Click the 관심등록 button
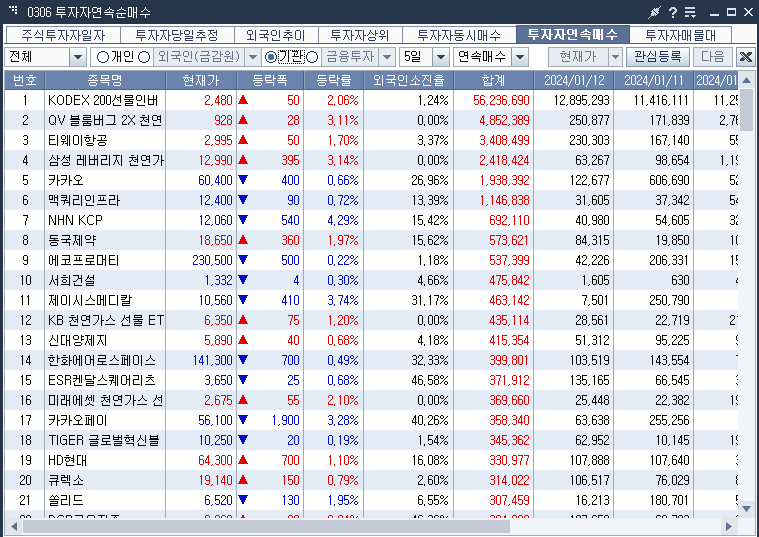This screenshot has width=759, height=537. [x=657, y=57]
